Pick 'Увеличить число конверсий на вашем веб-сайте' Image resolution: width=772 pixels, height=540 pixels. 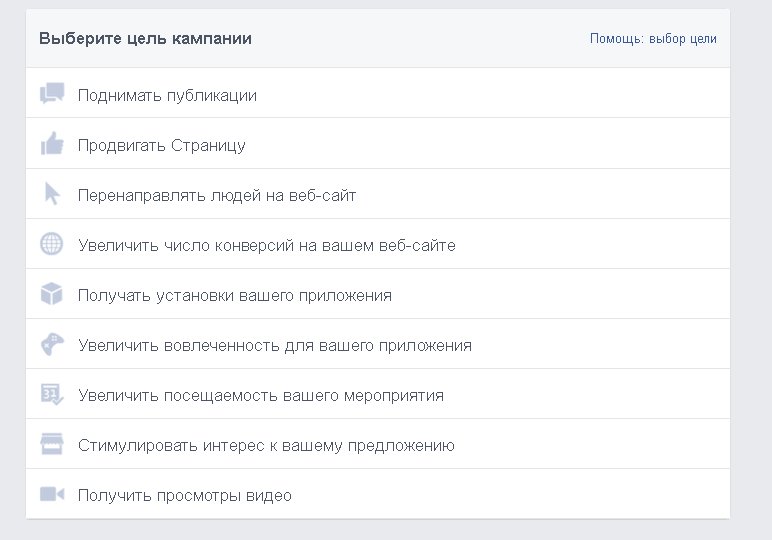(x=266, y=246)
